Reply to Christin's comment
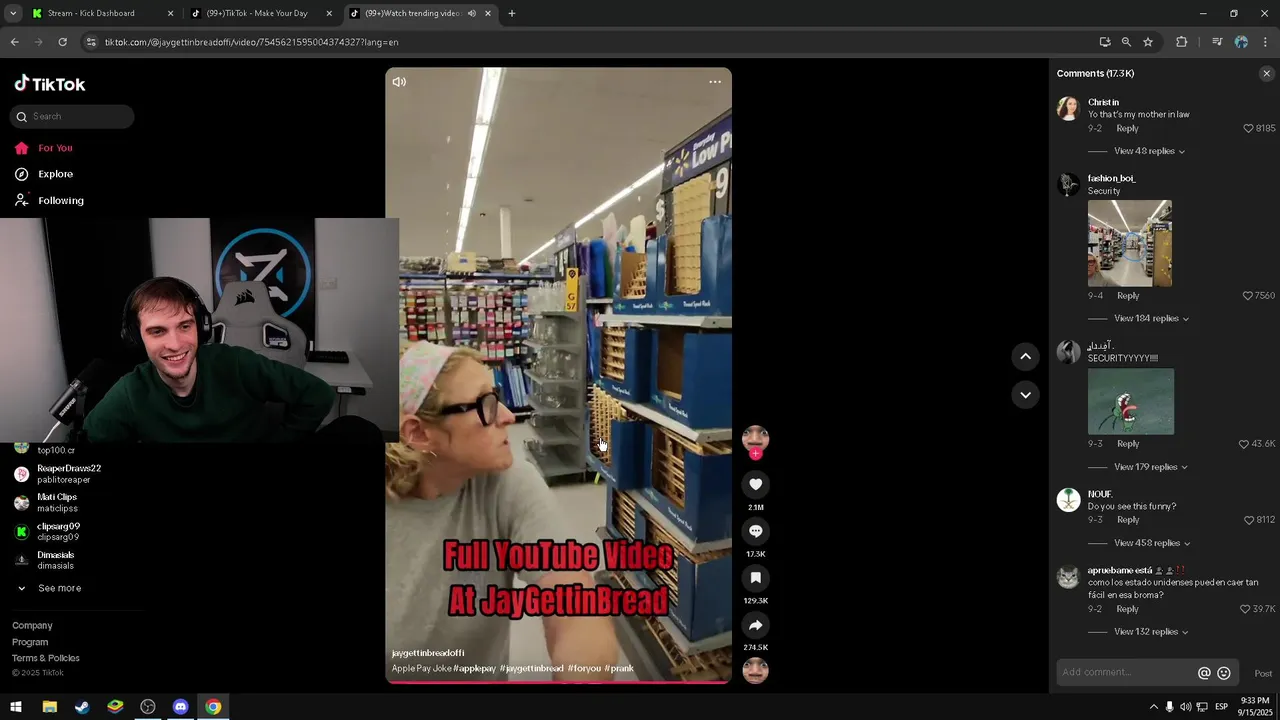The width and height of the screenshot is (1280, 720). 1127,129
